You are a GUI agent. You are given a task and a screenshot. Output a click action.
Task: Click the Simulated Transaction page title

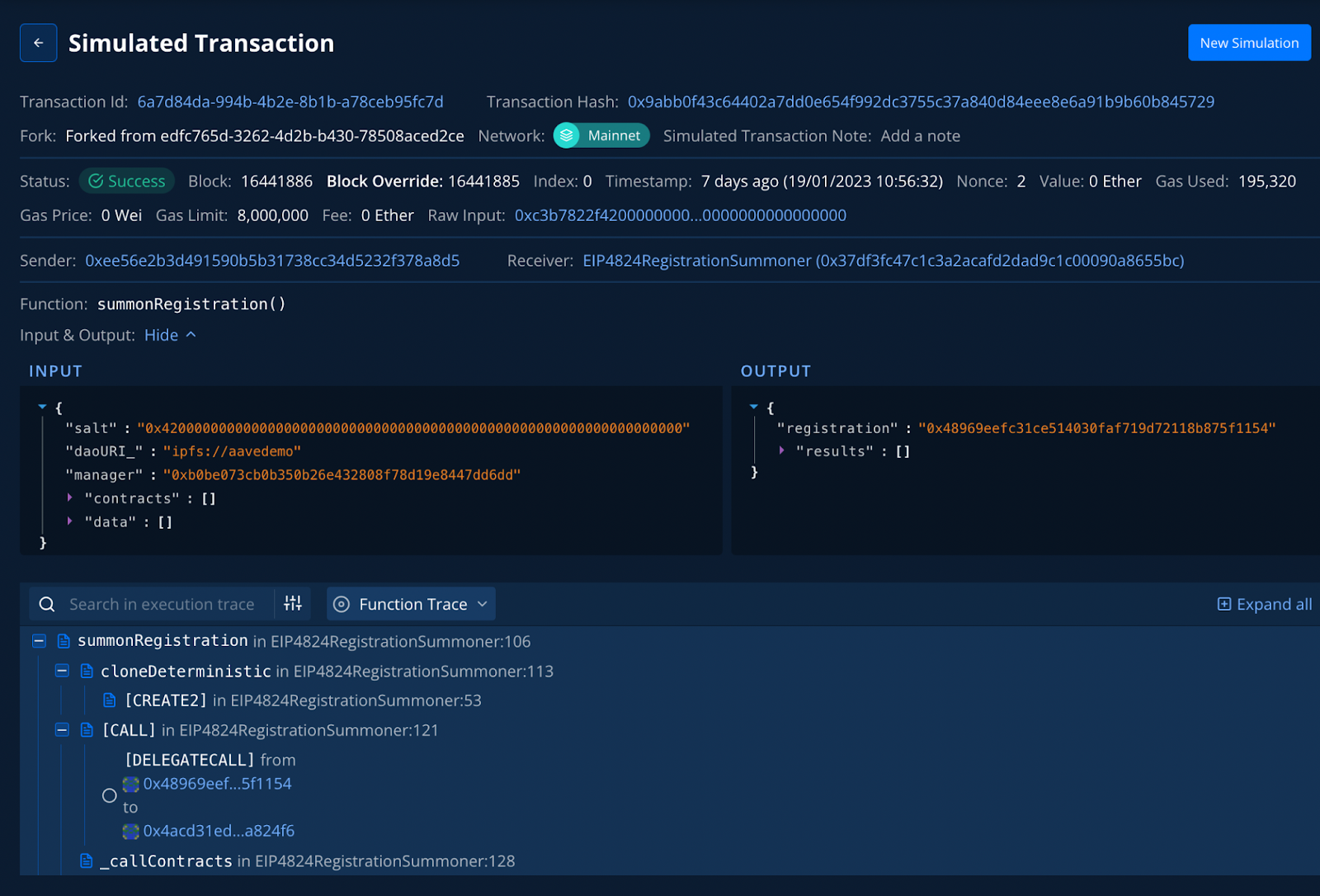coord(201,43)
